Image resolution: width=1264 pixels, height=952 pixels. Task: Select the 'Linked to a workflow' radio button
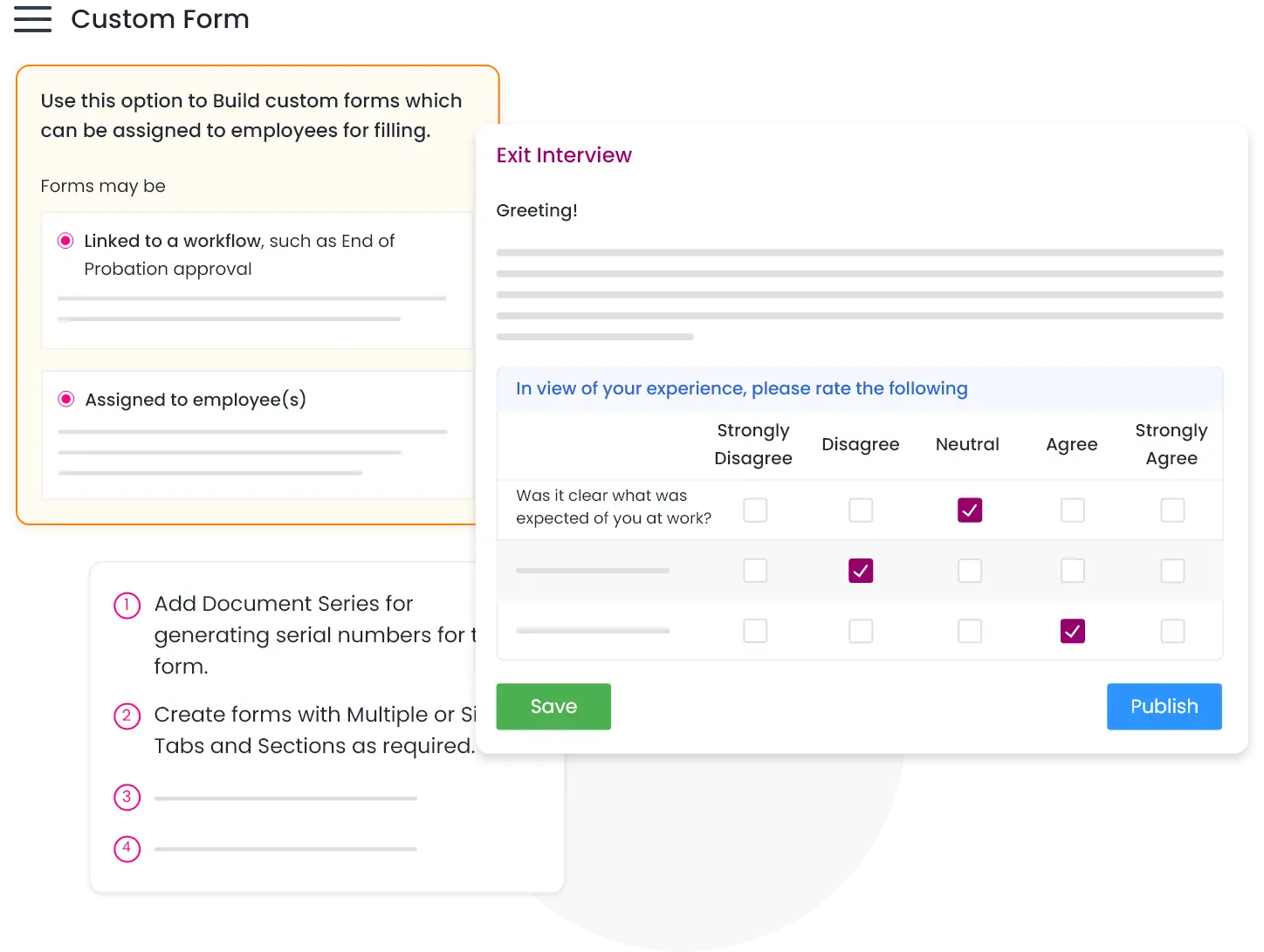click(65, 241)
